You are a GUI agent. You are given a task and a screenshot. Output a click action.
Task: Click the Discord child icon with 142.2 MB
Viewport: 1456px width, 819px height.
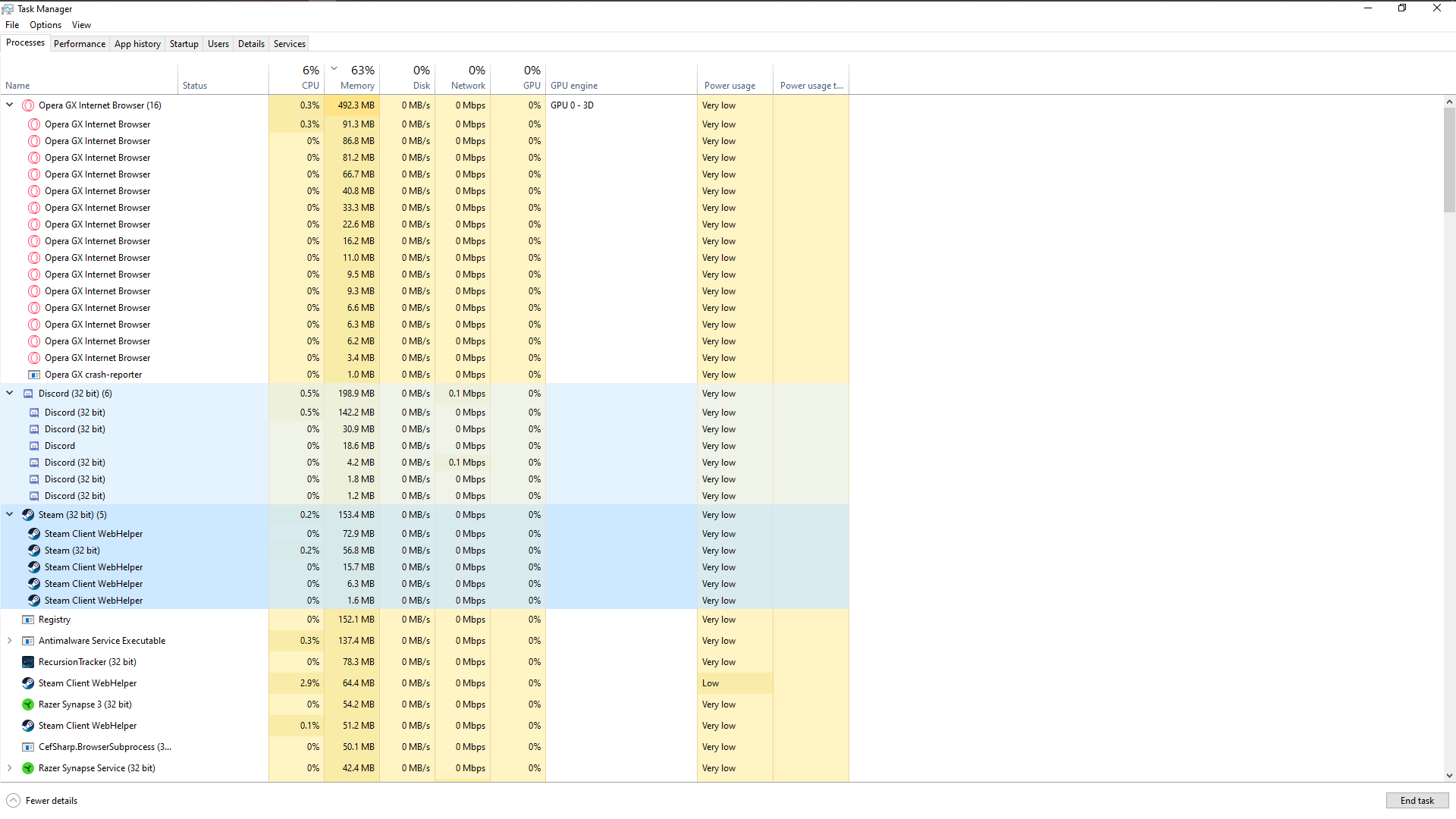pos(34,413)
